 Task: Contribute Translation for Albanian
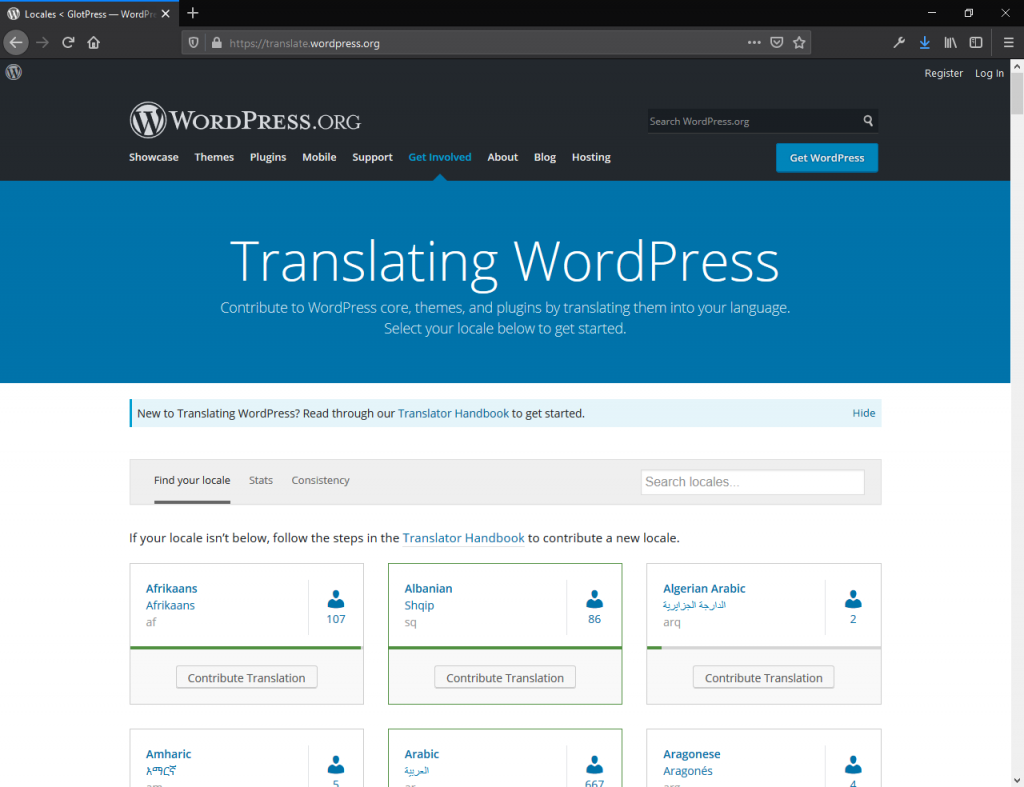pos(505,677)
